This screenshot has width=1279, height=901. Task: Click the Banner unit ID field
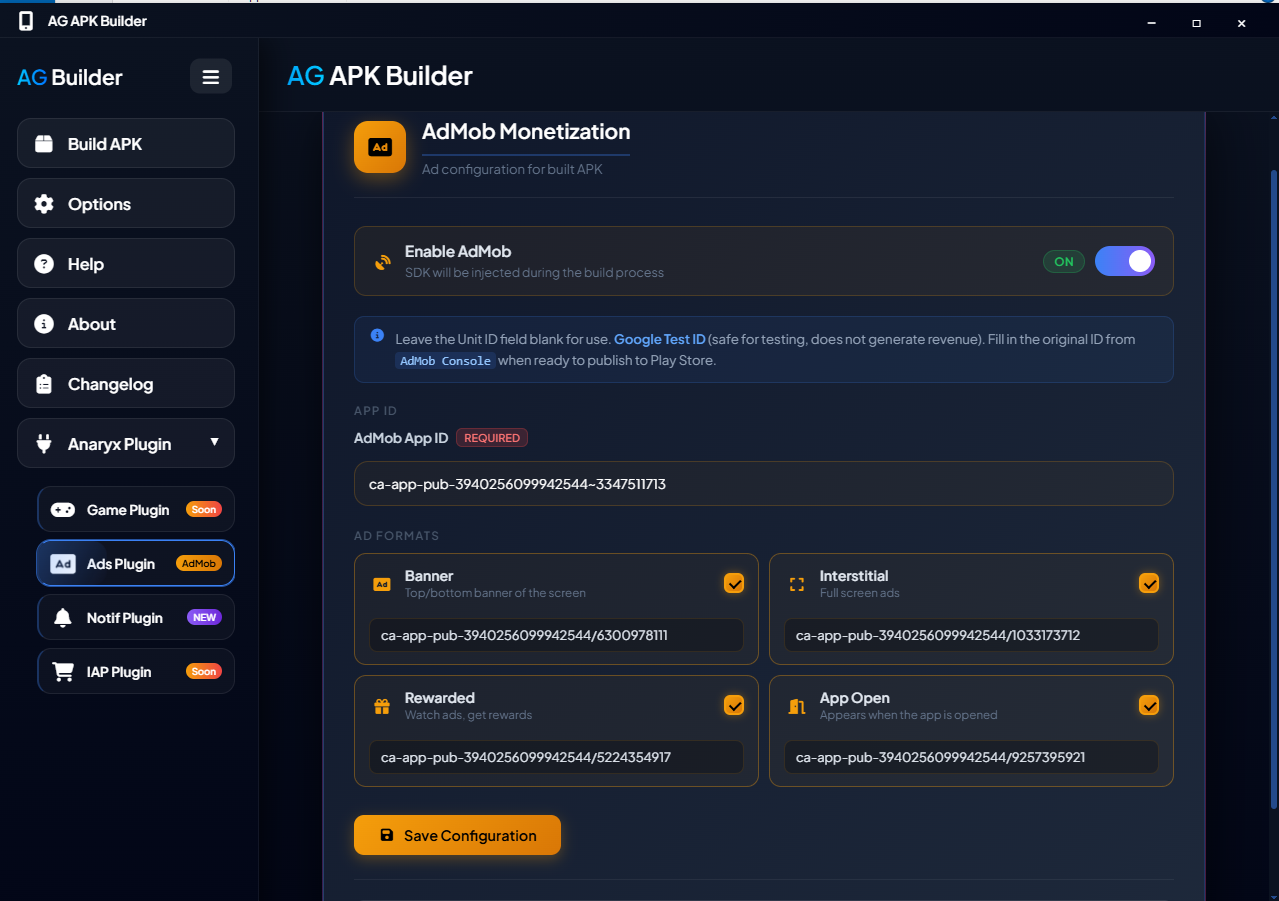(556, 635)
